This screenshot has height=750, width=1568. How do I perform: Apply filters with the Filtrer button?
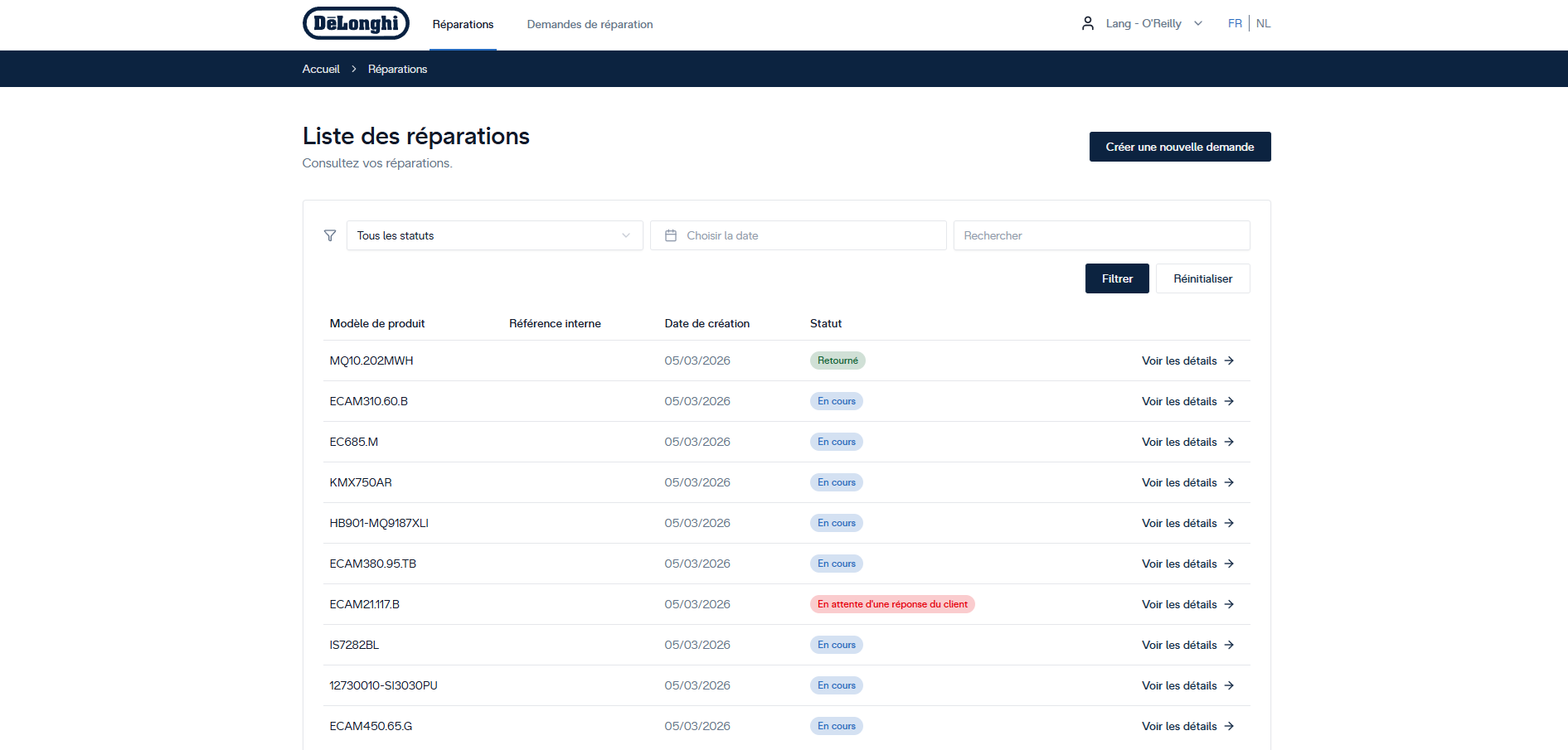(x=1116, y=278)
